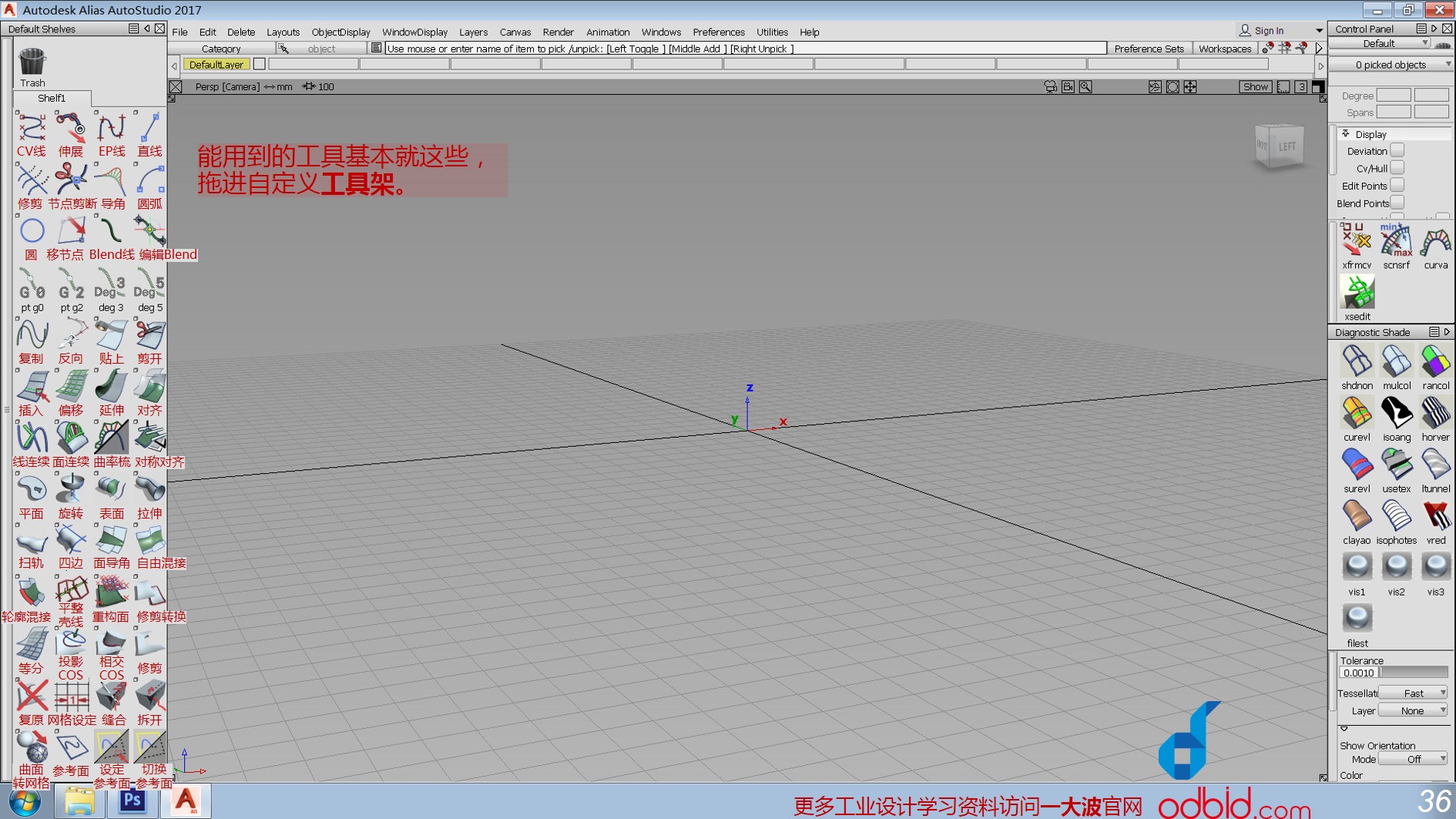The height and width of the screenshot is (819, 1456).
Task: Enable the horver zebra stripe shade
Action: [1435, 413]
